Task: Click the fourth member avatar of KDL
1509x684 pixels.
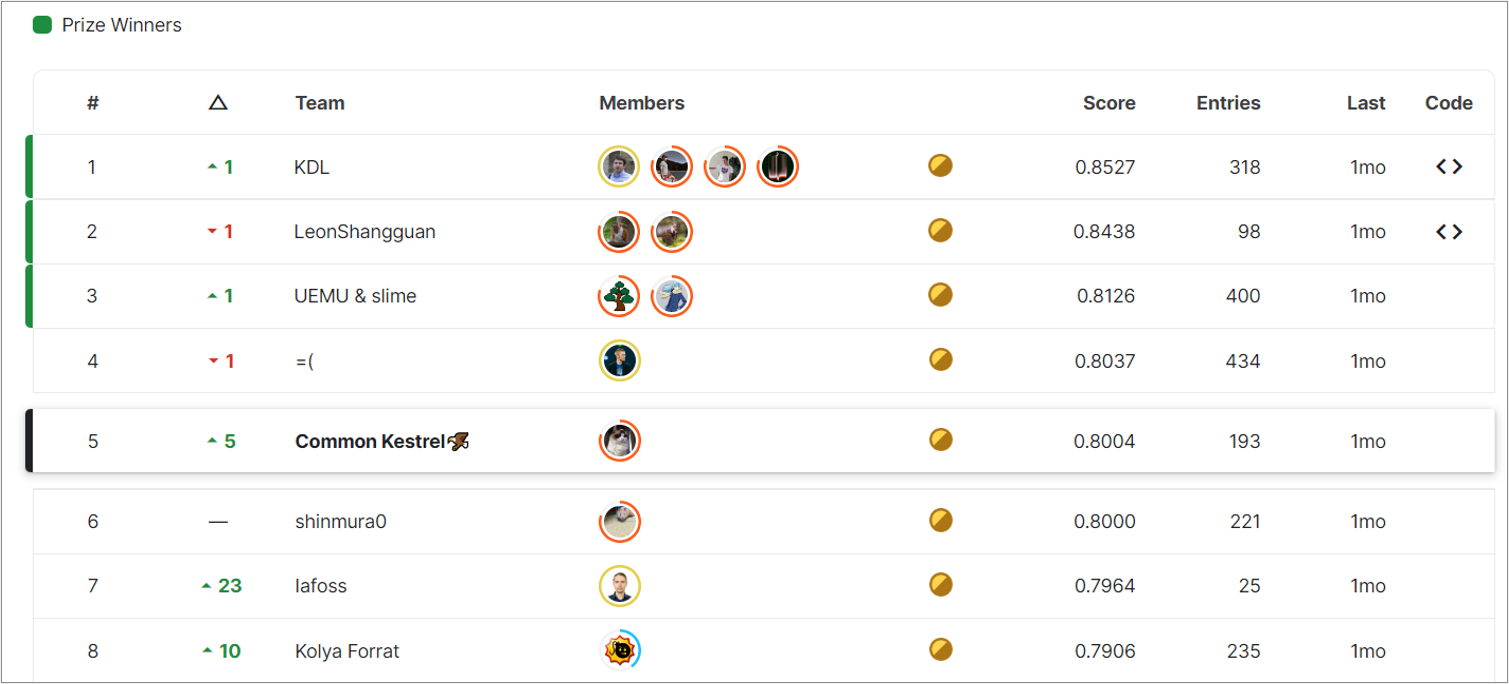Action: point(777,167)
